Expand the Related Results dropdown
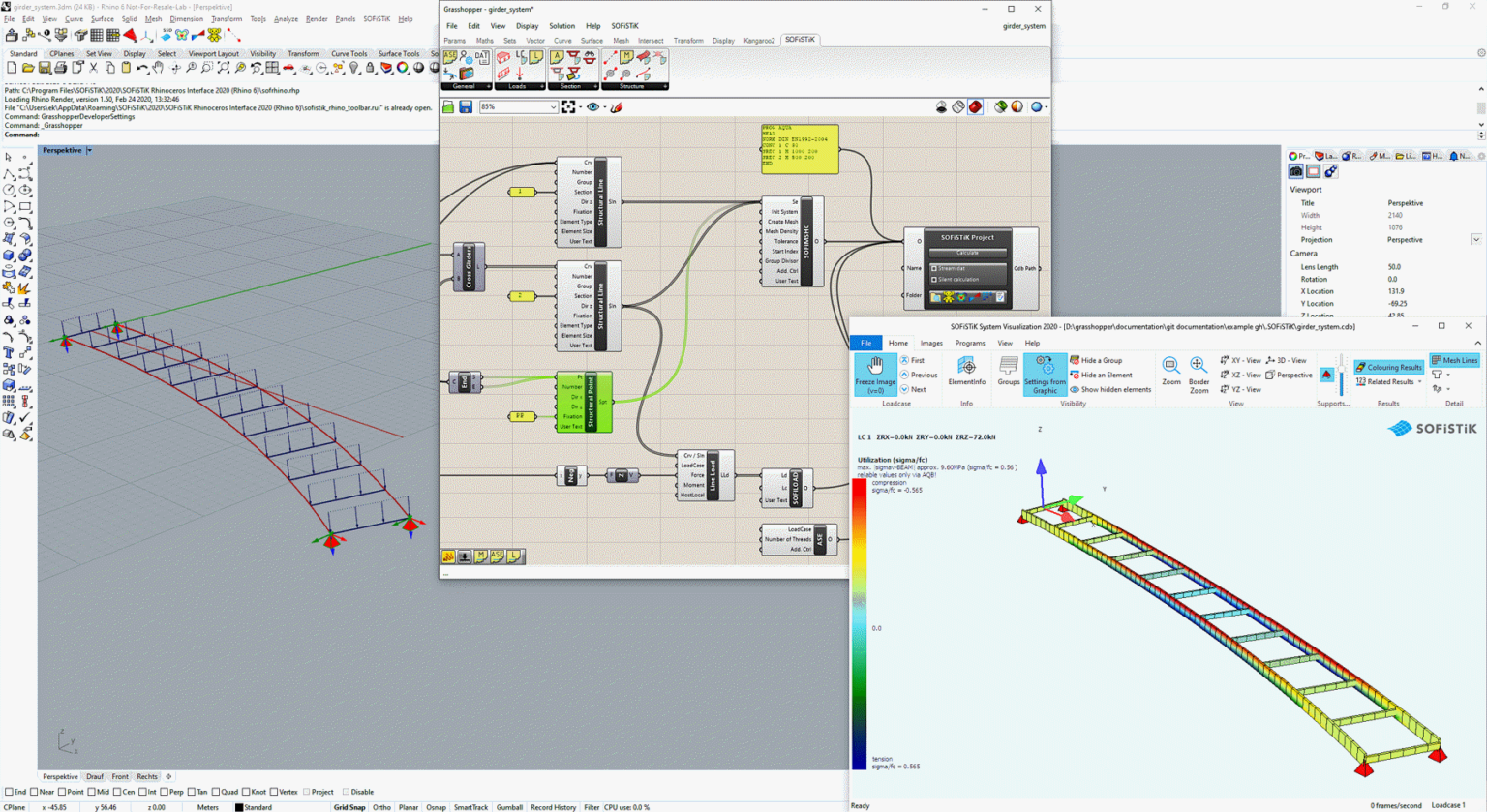This screenshot has width=1487, height=812. (x=1419, y=380)
